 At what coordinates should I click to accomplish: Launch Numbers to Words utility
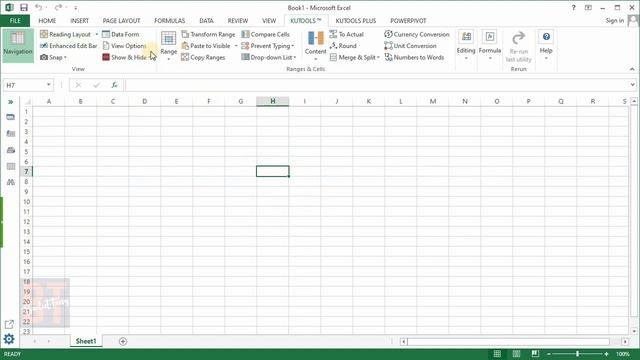[414, 57]
